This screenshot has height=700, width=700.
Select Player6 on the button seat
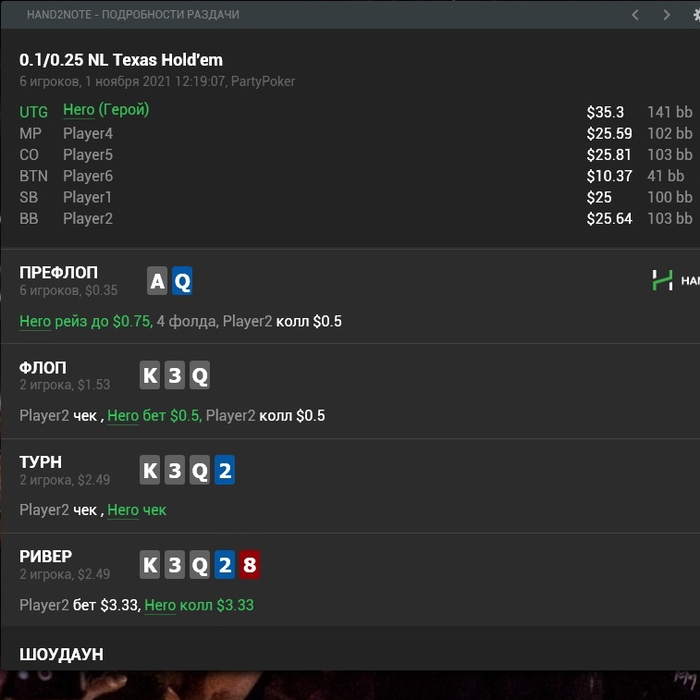(88, 176)
